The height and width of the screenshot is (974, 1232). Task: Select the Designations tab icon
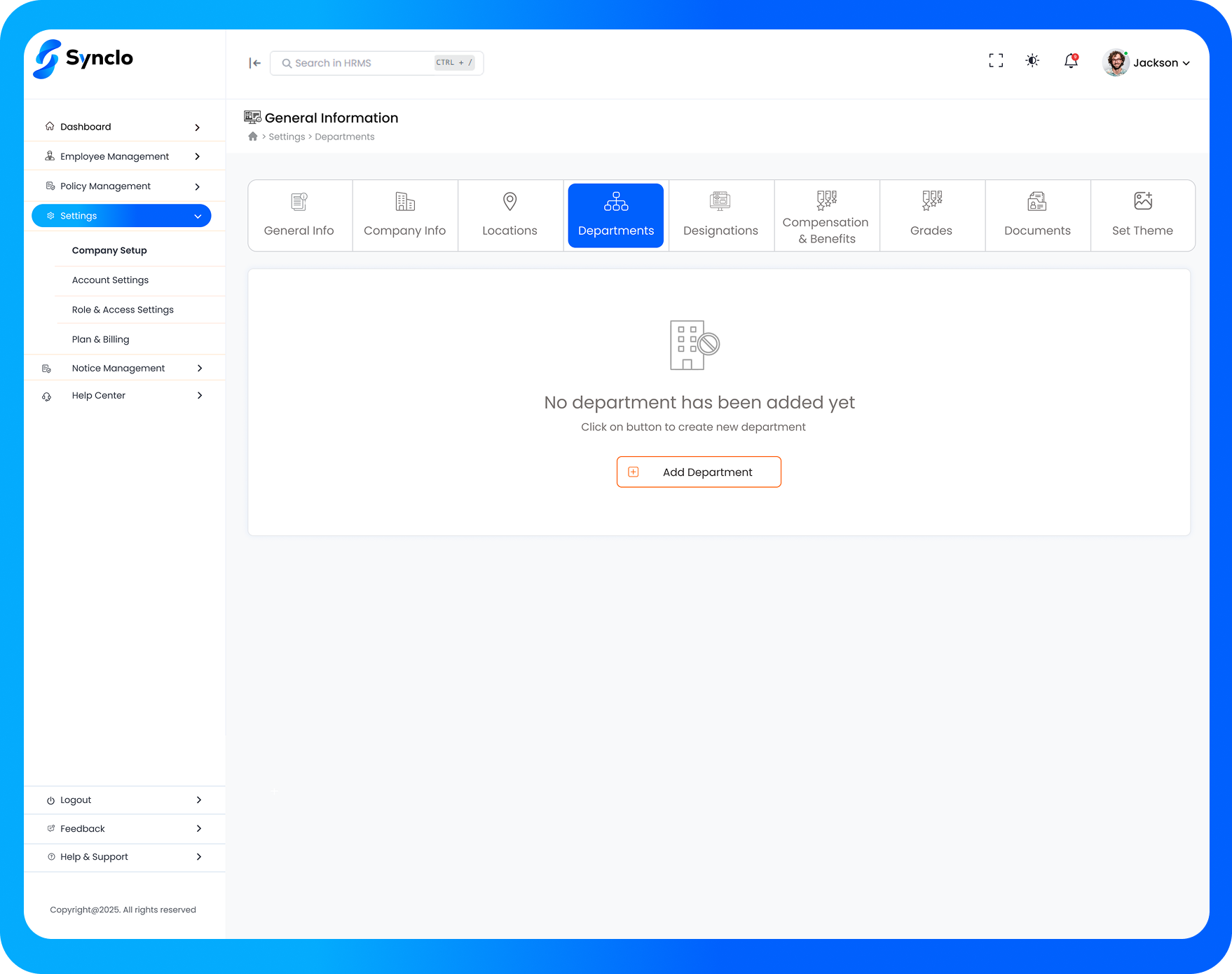point(720,202)
